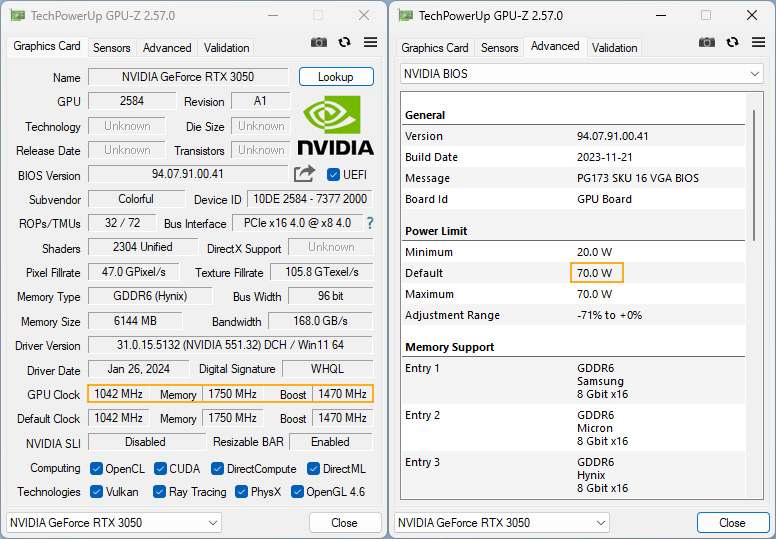This screenshot has height=539, width=776.
Task: Click the Driver Date Jan 26, 2024 field
Action: [x=139, y=369]
